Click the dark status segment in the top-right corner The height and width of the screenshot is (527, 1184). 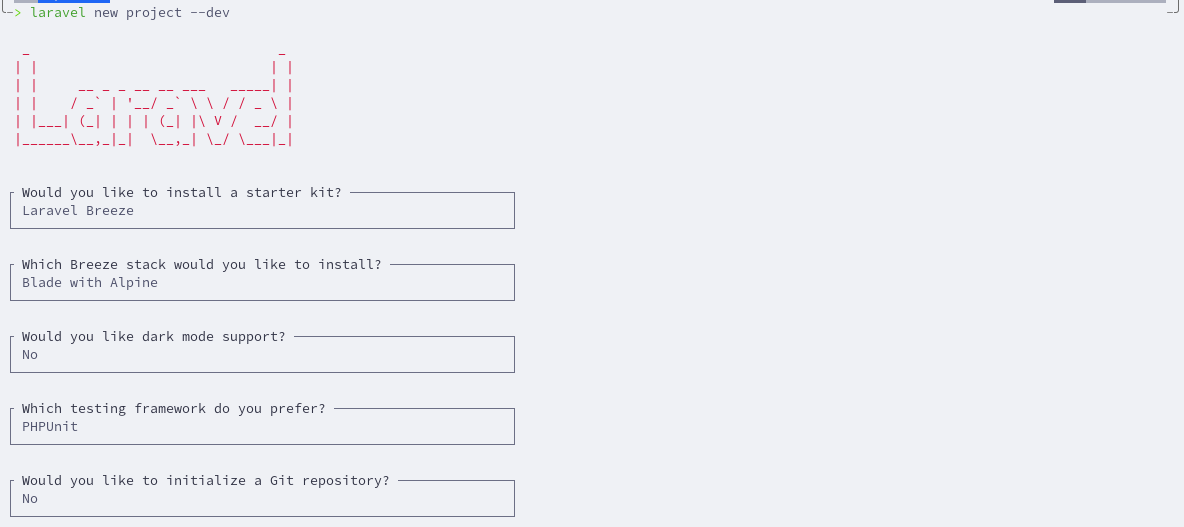tap(1069, 2)
